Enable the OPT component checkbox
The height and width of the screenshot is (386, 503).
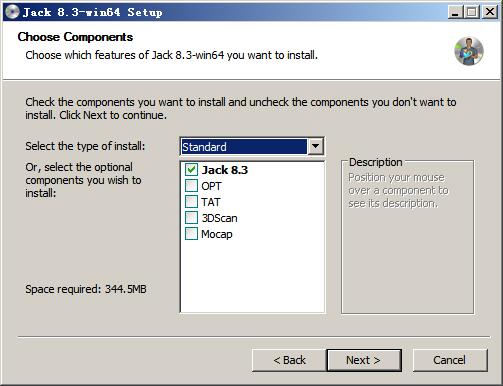[191, 186]
